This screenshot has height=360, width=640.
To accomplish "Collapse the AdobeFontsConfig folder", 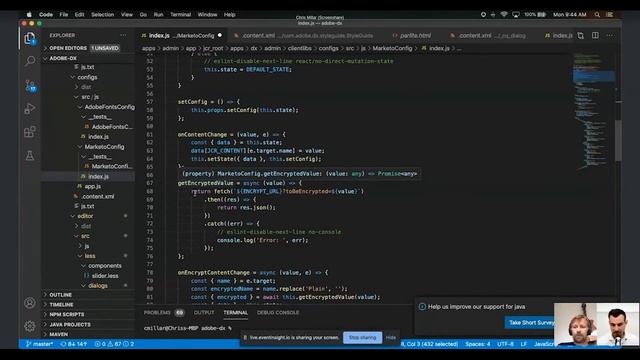I will [x=109, y=107].
